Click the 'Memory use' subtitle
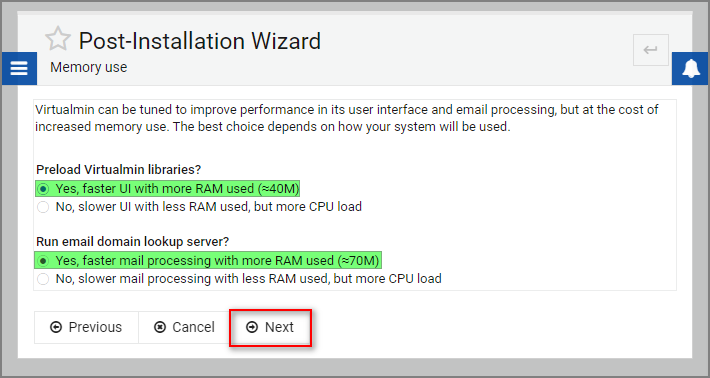 tap(89, 67)
